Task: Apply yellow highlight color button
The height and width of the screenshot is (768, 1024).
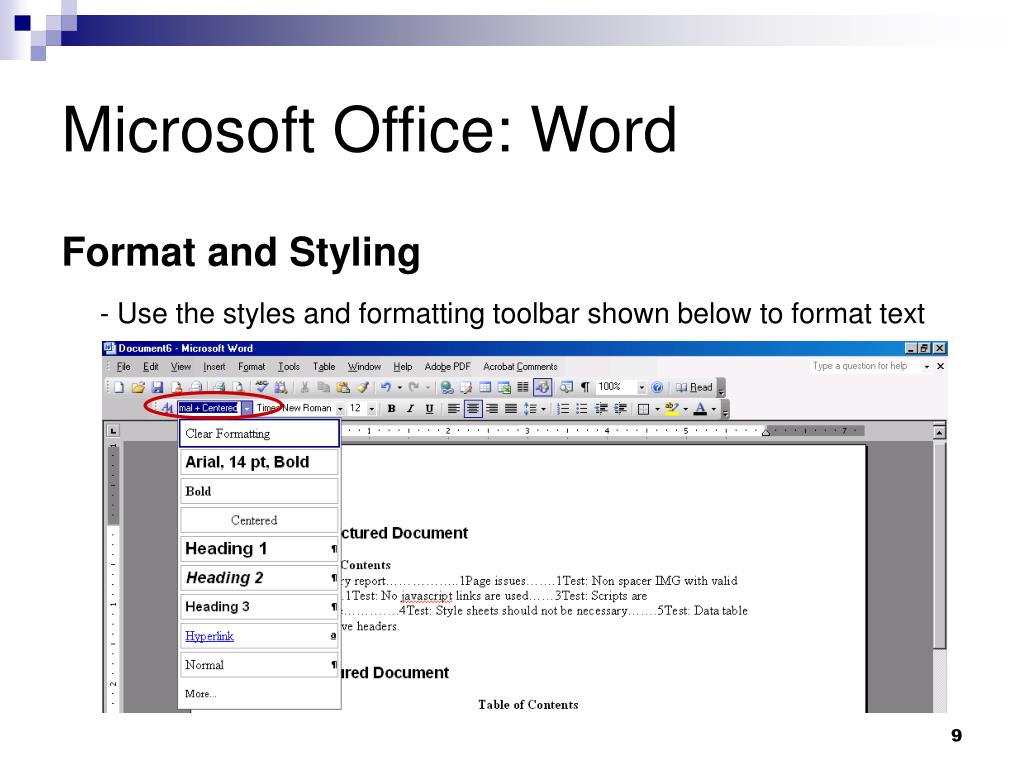Action: (672, 409)
